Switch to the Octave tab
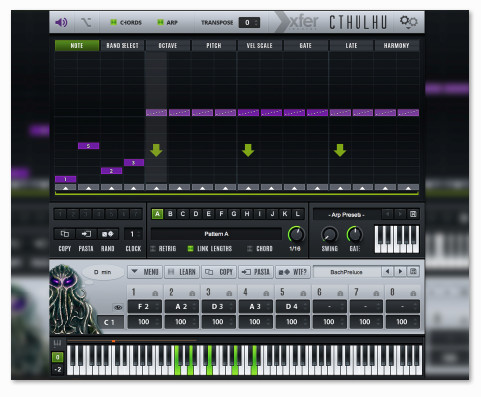This screenshot has height=397, width=481. [x=168, y=46]
